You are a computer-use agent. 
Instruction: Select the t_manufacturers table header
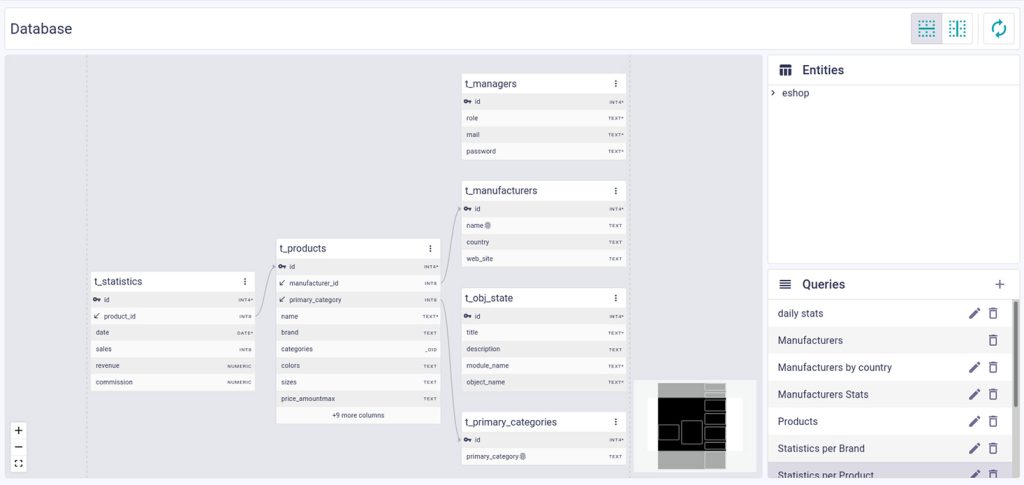[543, 191]
